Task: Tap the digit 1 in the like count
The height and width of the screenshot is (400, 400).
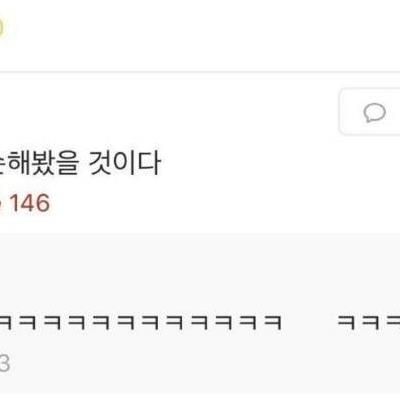Action: tap(14, 203)
